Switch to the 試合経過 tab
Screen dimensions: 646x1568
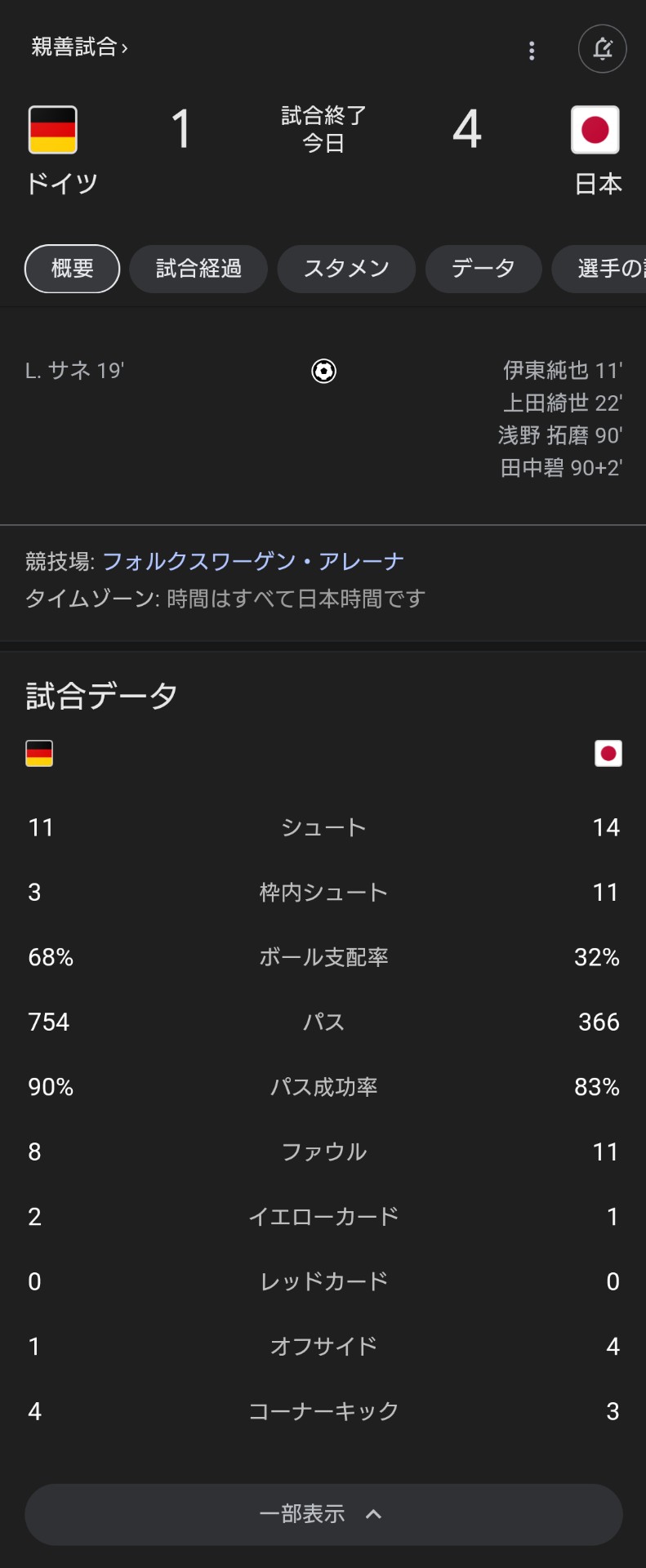click(x=198, y=269)
